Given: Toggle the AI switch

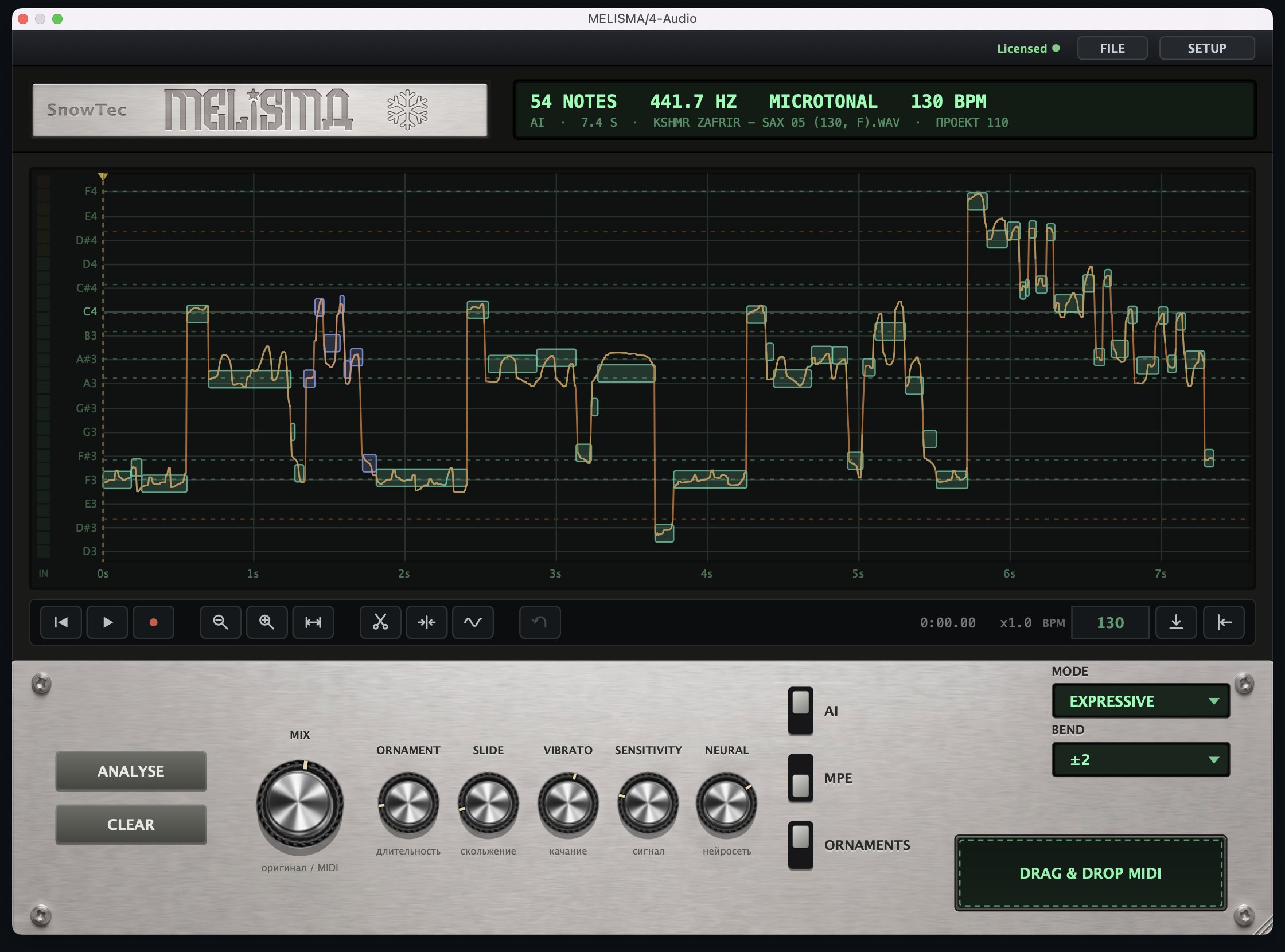Looking at the screenshot, I should (x=801, y=711).
